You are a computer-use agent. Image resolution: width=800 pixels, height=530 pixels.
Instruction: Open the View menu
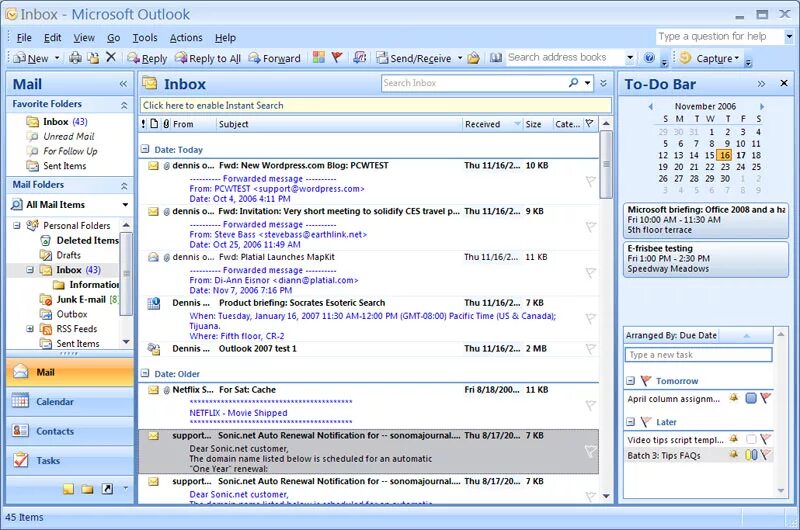coord(84,38)
